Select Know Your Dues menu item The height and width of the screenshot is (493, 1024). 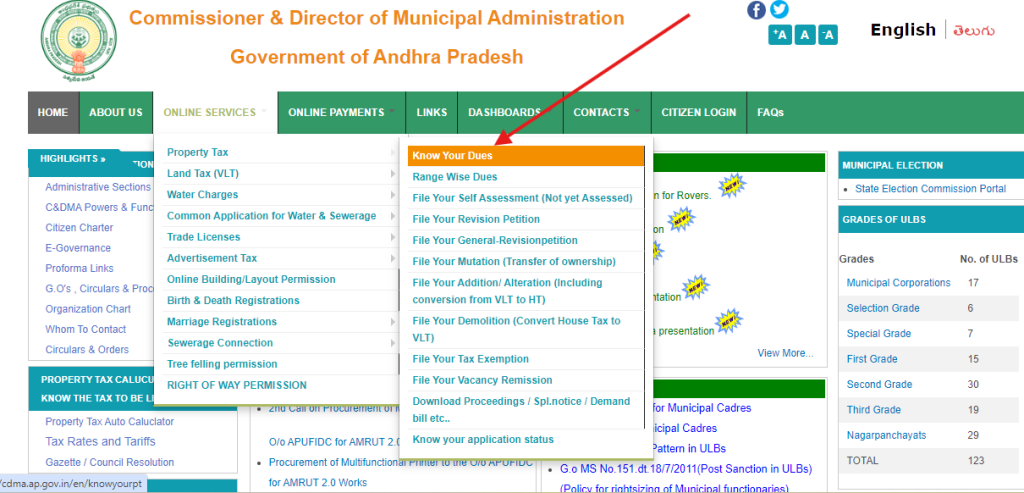click(x=452, y=156)
